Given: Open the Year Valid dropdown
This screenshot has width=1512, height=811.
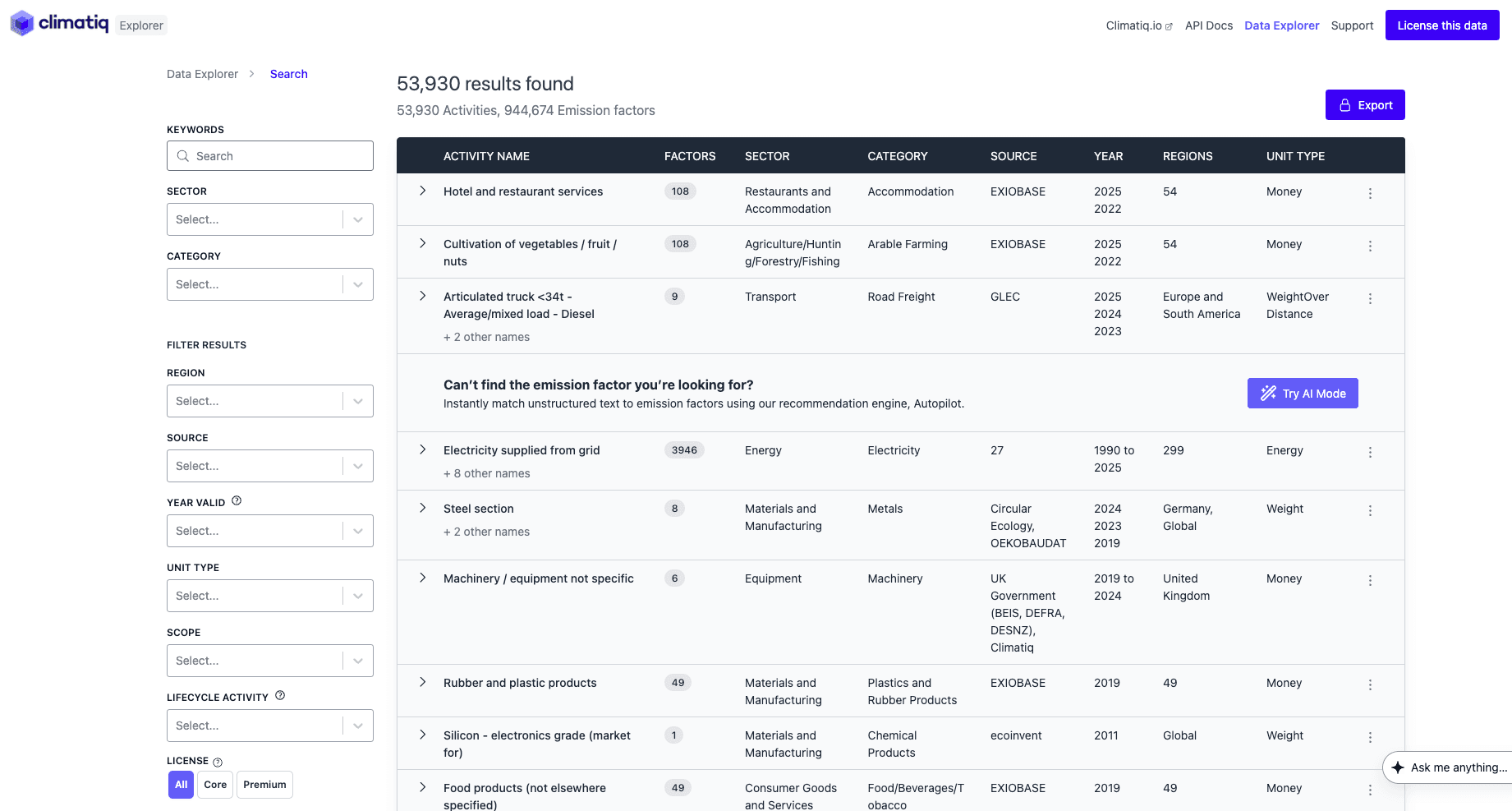Looking at the screenshot, I should (270, 531).
